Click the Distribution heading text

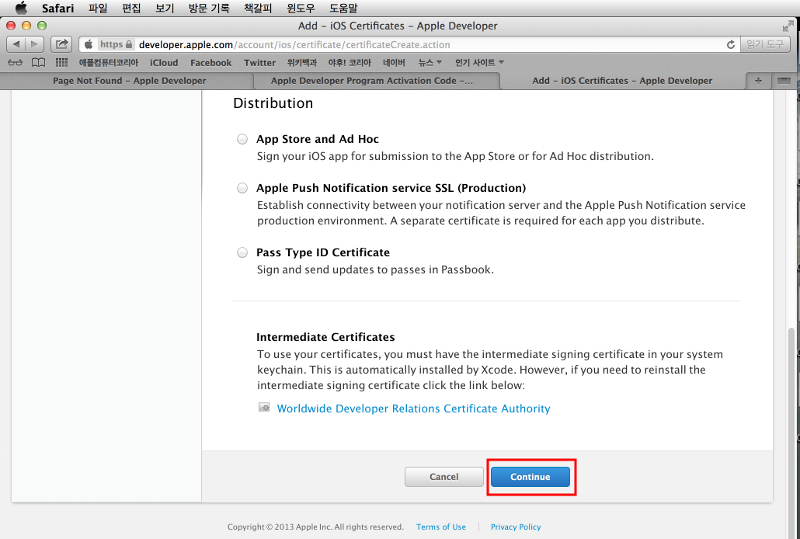tap(273, 103)
